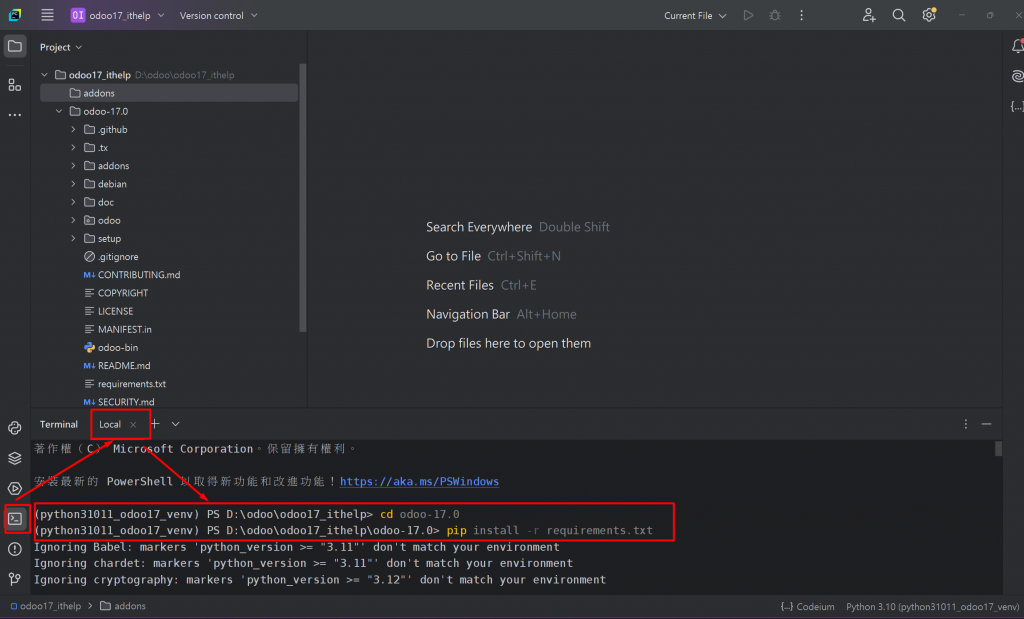Open the right sidebar braces icon

click(1017, 106)
